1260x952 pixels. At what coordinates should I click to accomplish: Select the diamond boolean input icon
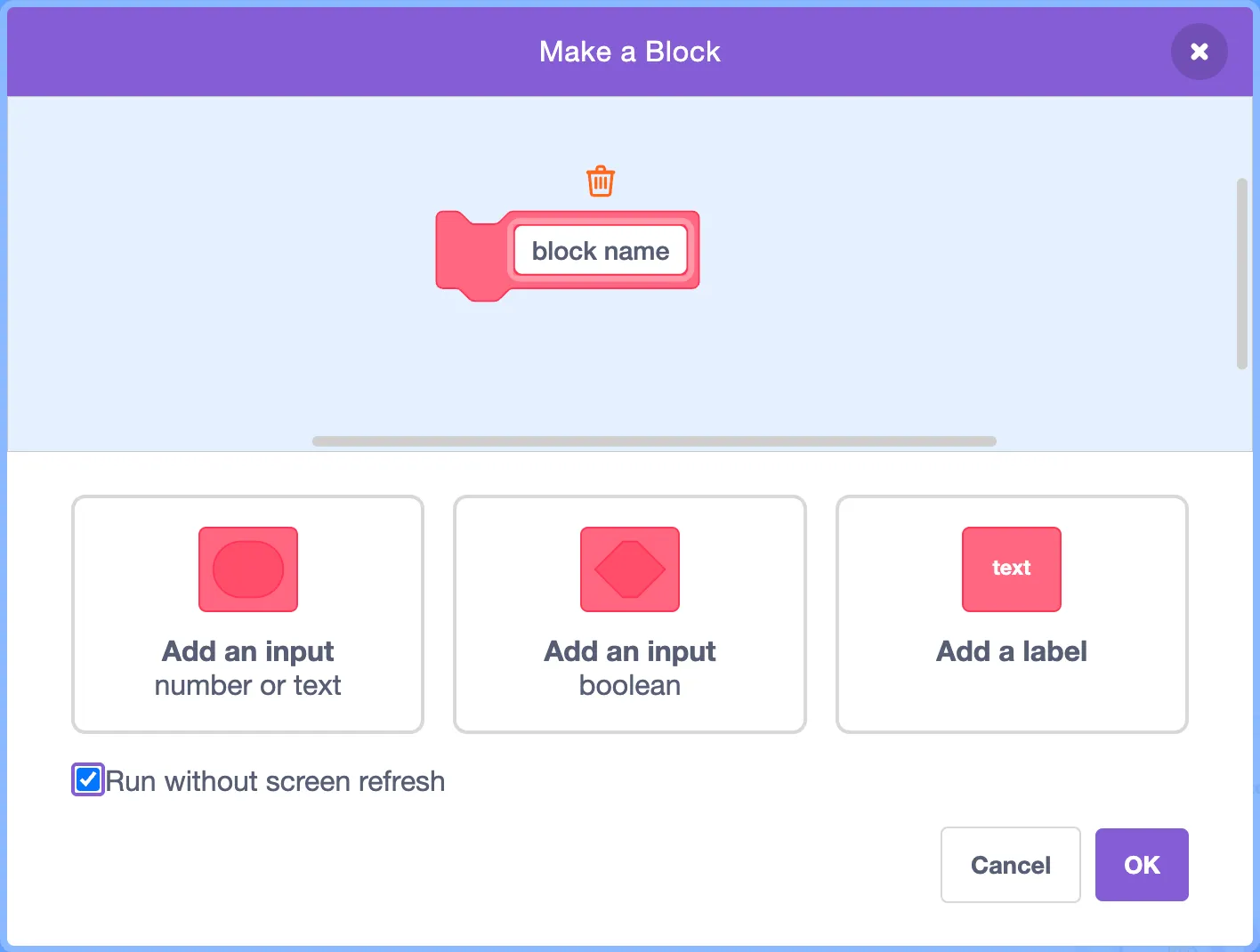(x=629, y=569)
